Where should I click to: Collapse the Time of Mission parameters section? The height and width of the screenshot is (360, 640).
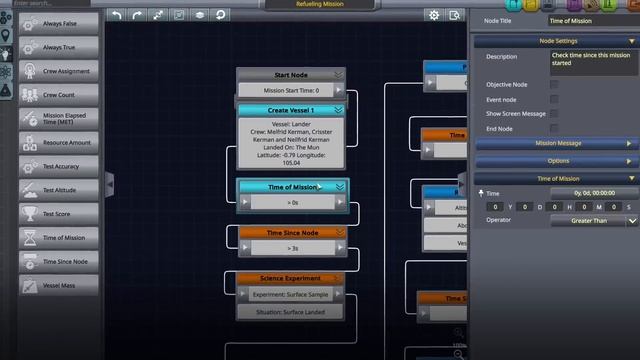point(631,179)
